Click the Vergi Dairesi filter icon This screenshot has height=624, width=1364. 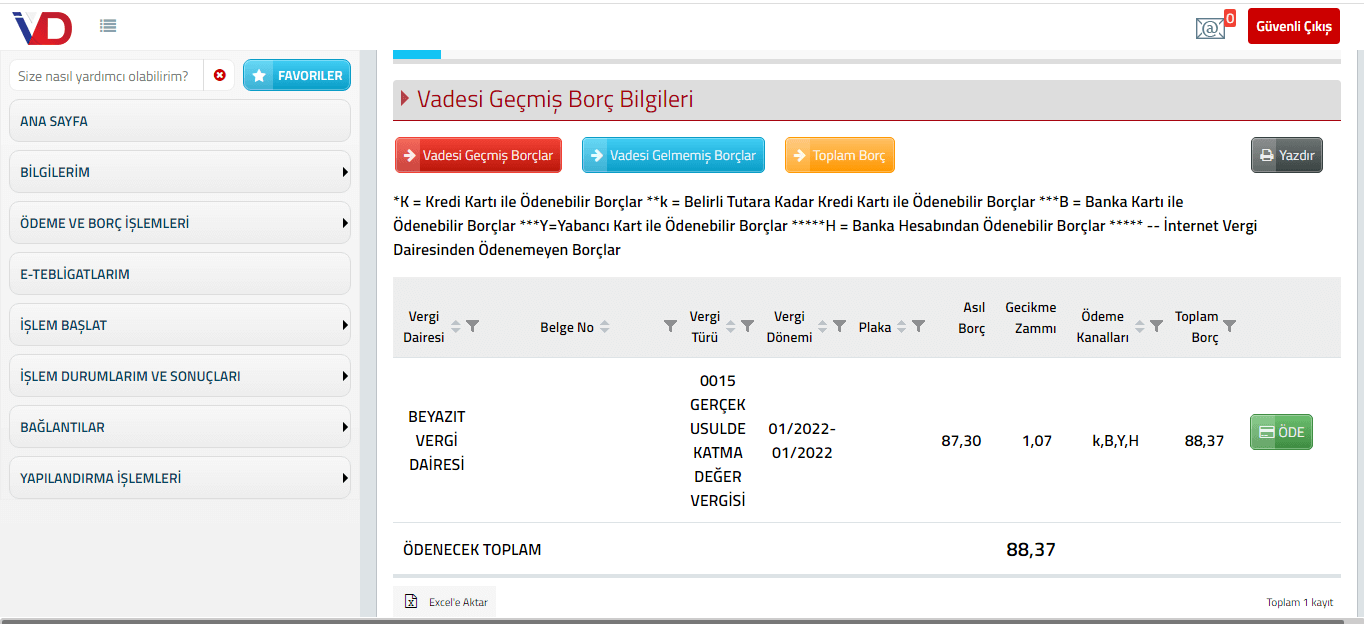pos(473,326)
